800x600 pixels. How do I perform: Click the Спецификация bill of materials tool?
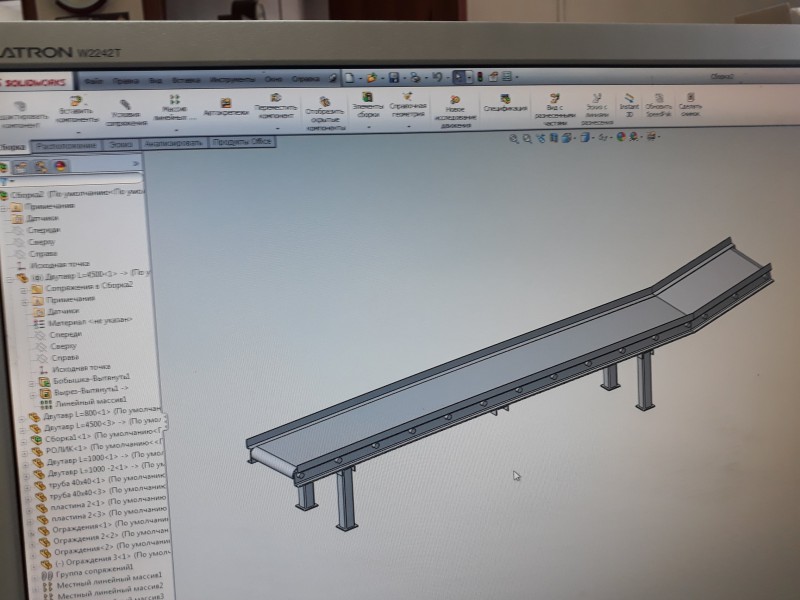(505, 103)
